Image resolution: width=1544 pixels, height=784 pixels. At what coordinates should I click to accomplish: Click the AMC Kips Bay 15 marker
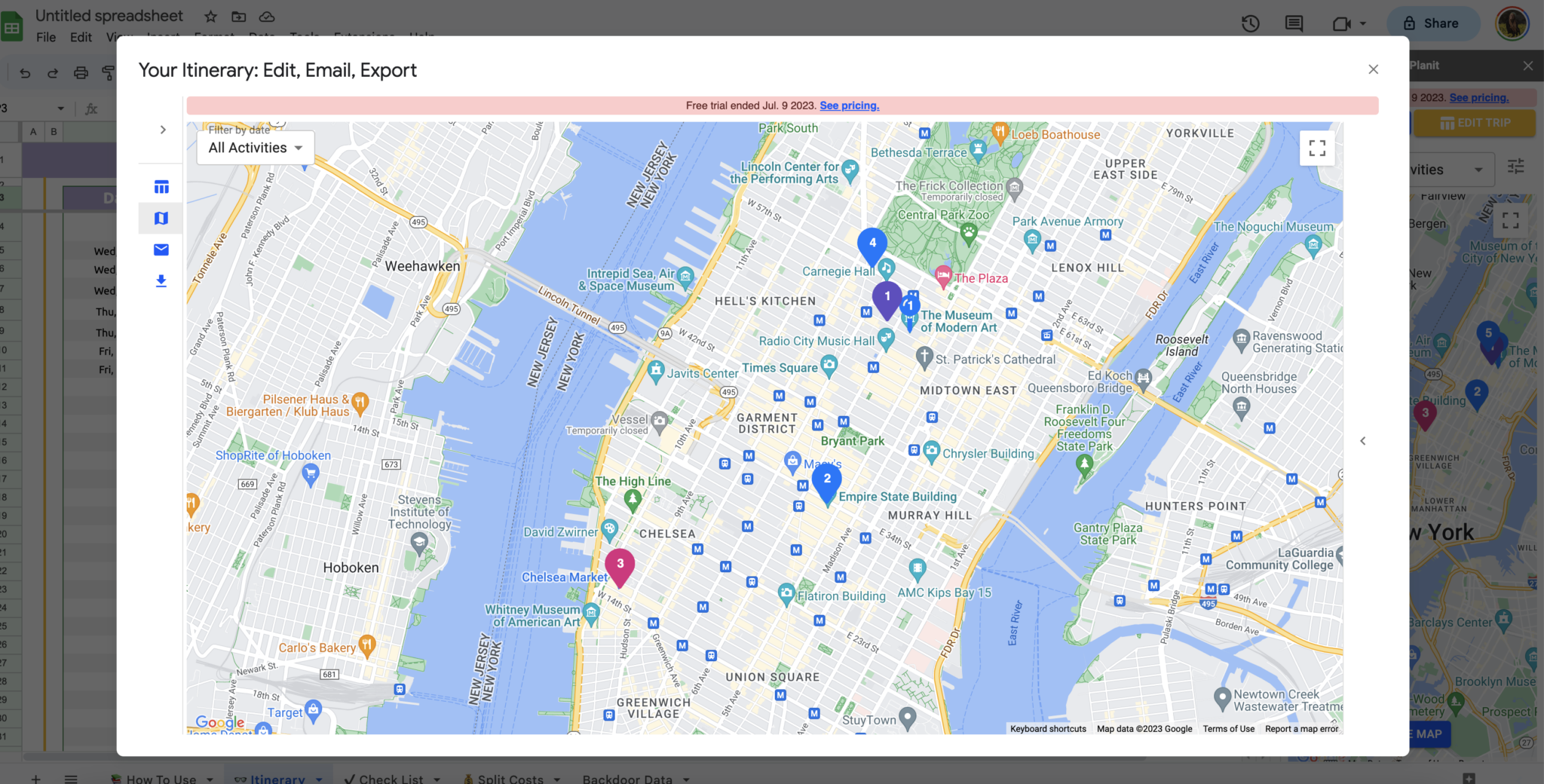click(918, 569)
